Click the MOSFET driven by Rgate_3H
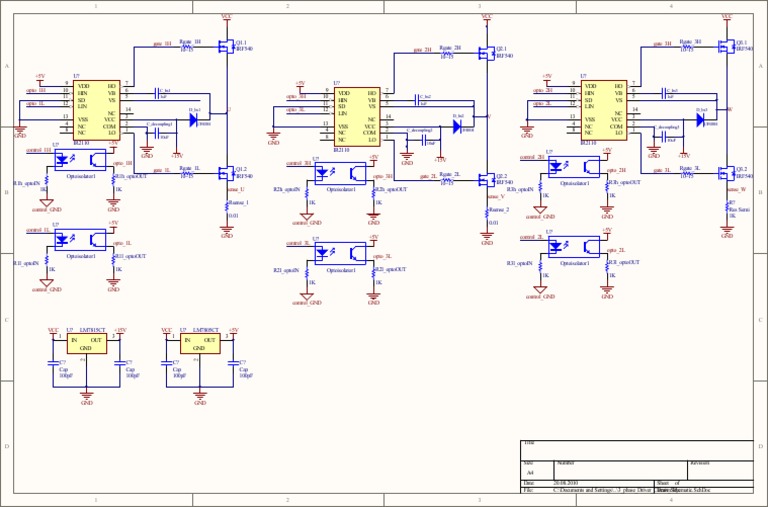 (727, 47)
